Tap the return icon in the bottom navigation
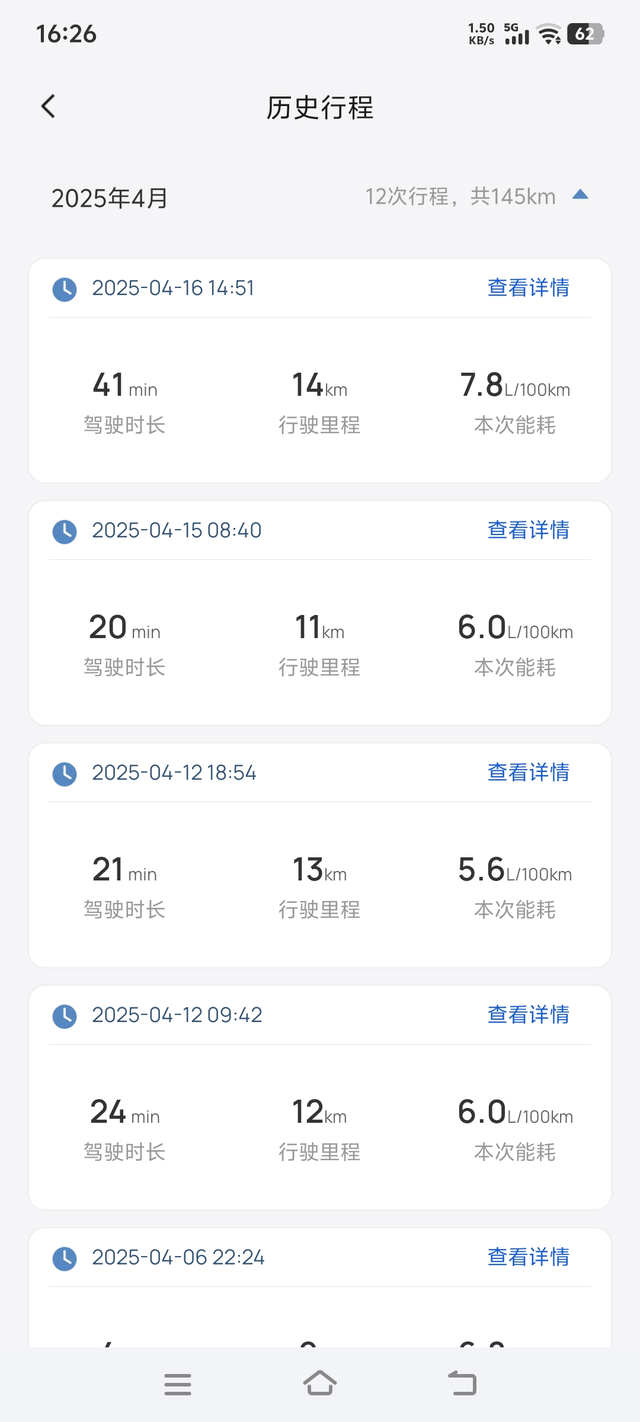640x1422 pixels. (461, 1384)
